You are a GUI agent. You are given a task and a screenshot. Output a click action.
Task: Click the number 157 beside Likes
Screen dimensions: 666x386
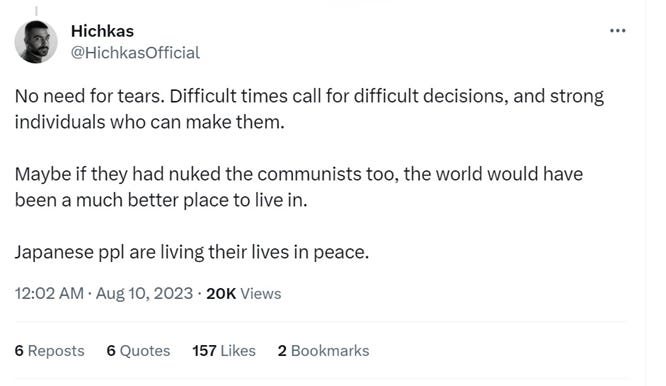tap(204, 351)
